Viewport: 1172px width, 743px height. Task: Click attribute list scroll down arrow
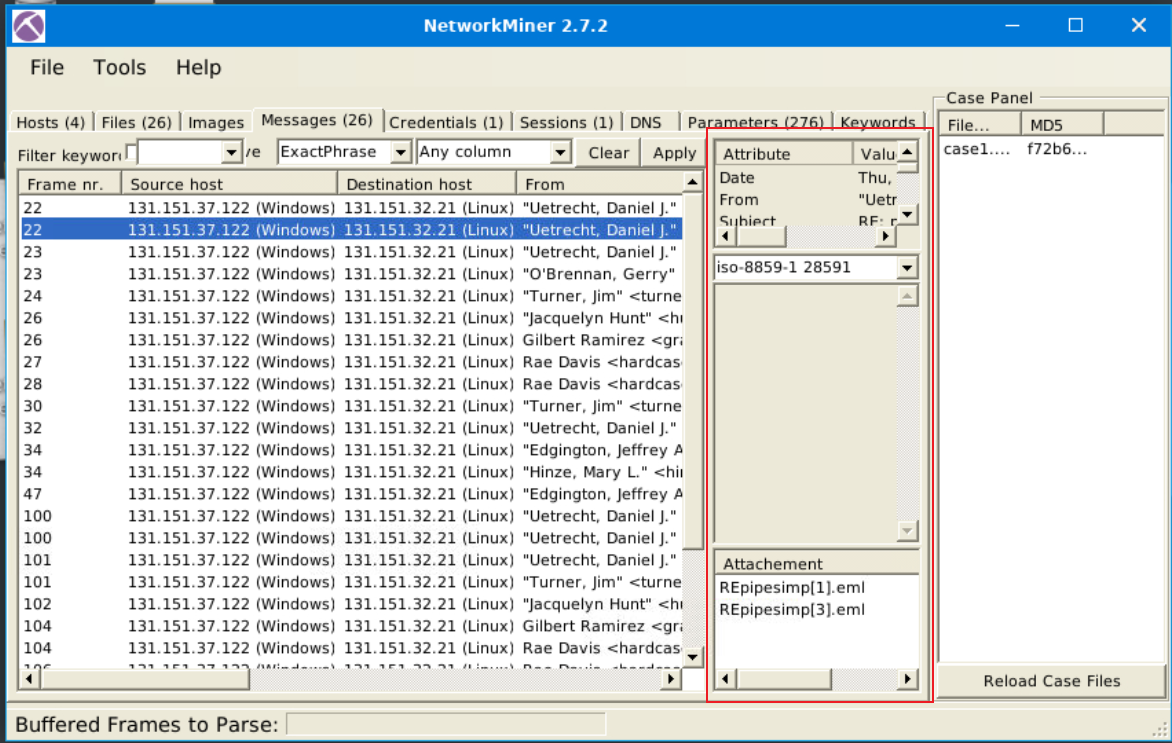click(x=907, y=215)
